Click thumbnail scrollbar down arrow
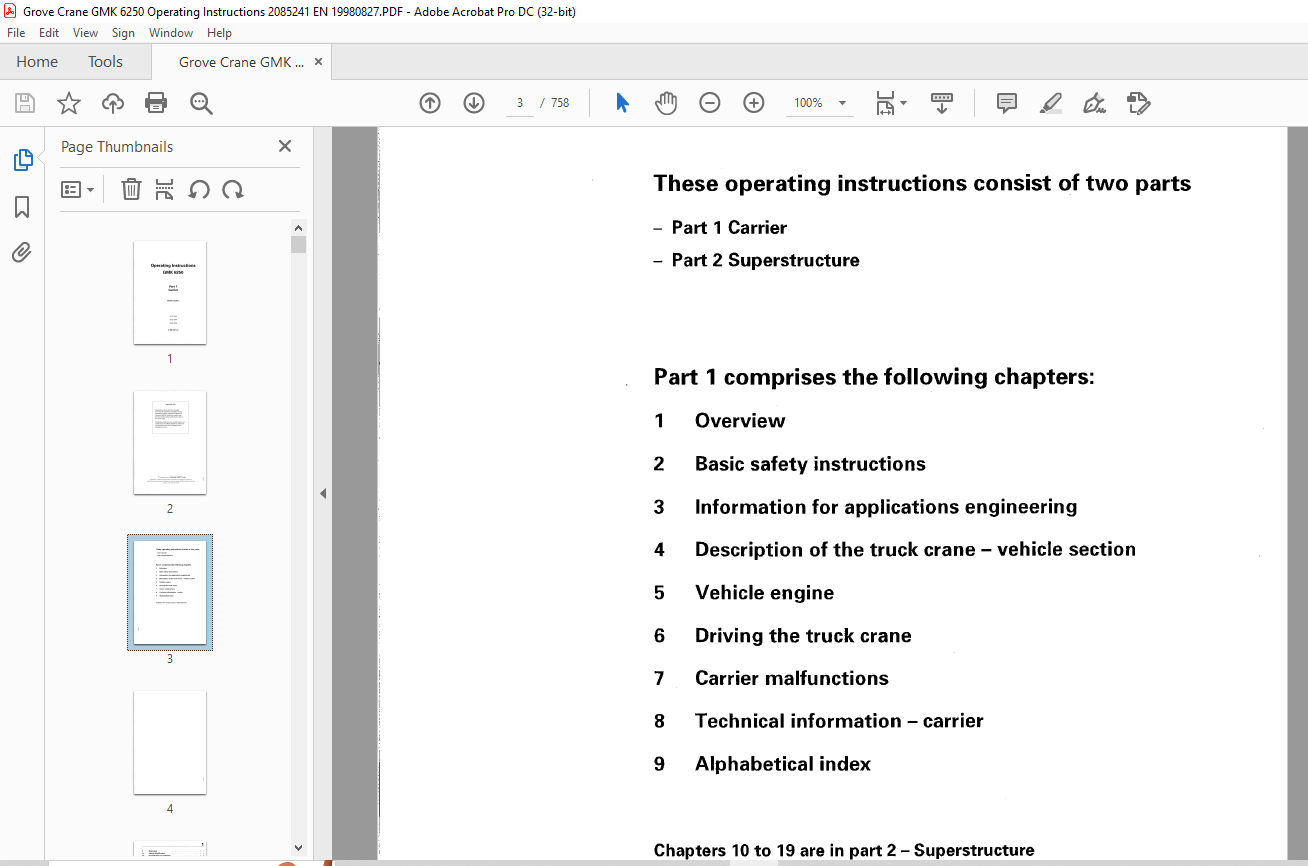 (x=298, y=849)
